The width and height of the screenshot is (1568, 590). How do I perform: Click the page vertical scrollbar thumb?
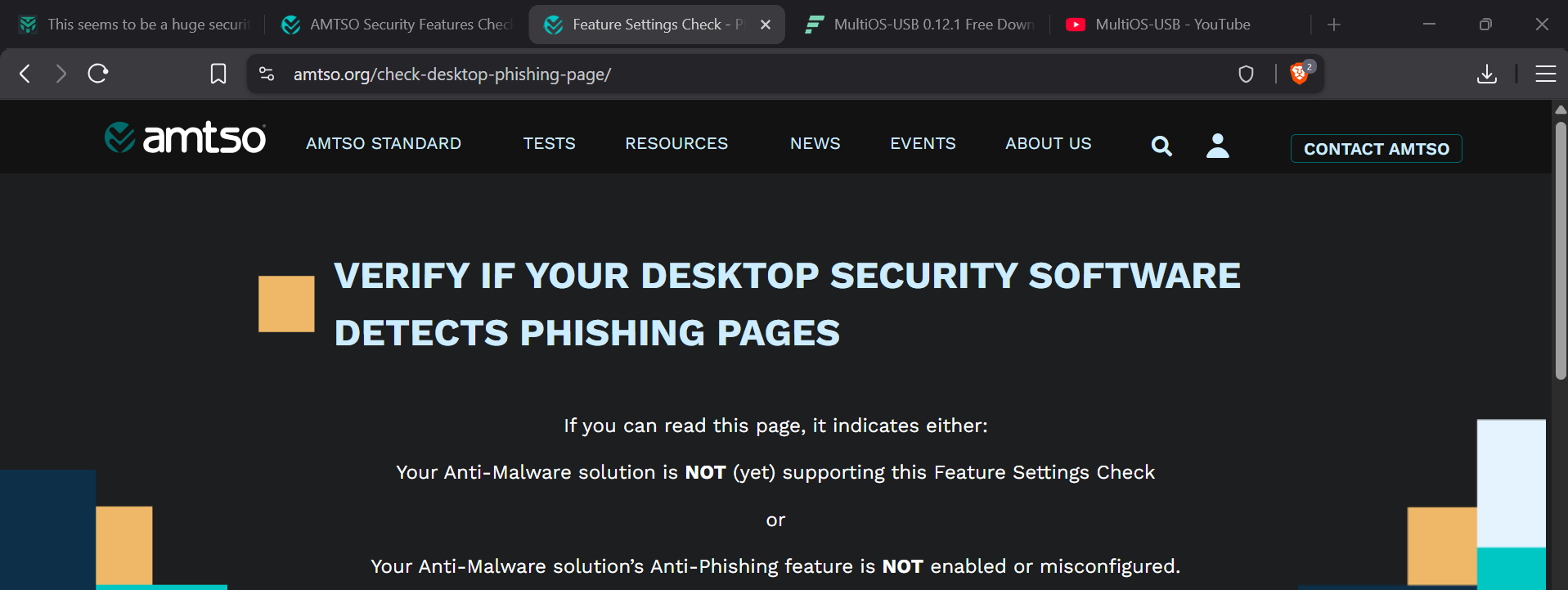coord(1560,250)
